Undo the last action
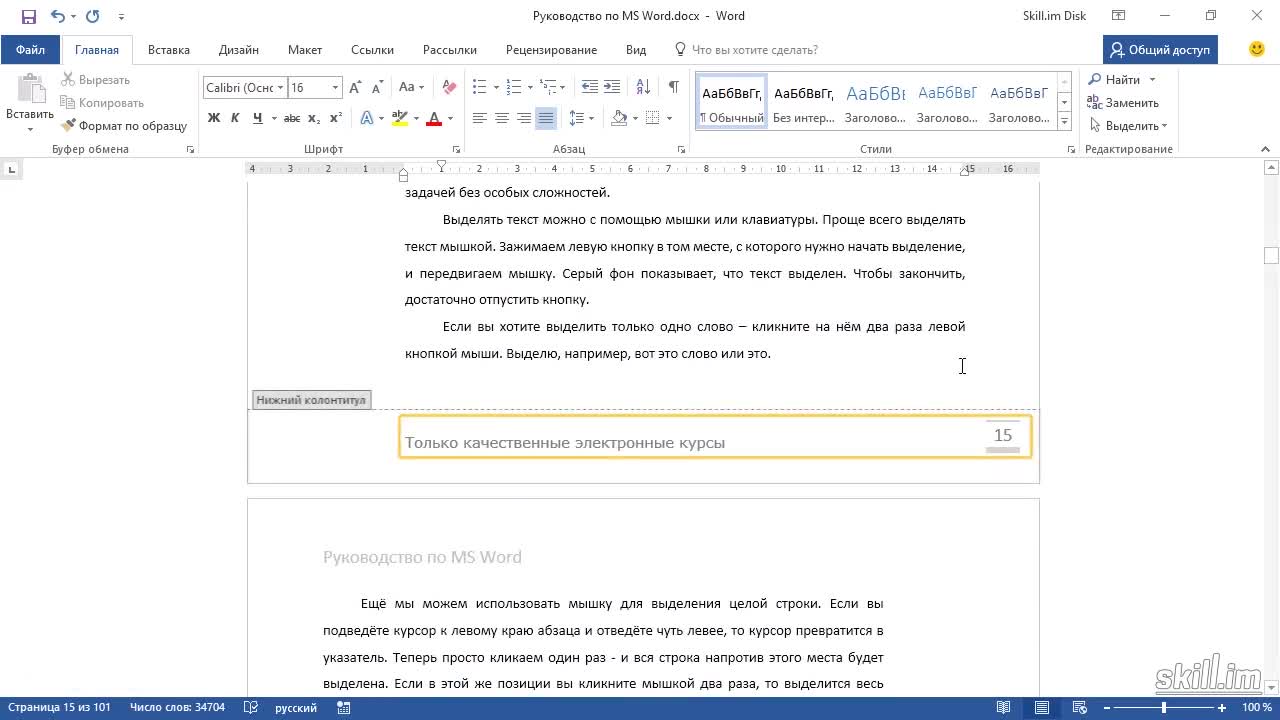Viewport: 1280px width, 720px height. (57, 16)
